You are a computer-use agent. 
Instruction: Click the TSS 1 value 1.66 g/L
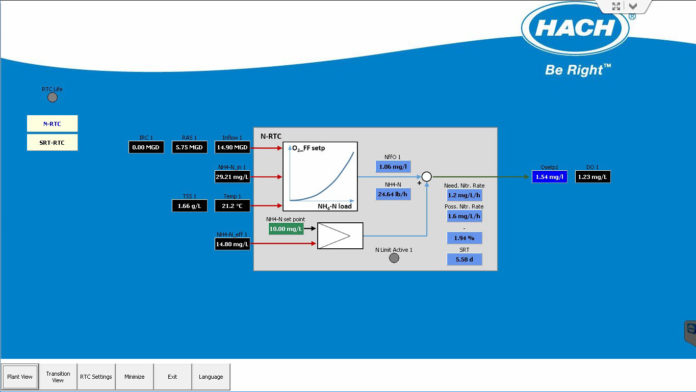pyautogui.click(x=190, y=206)
